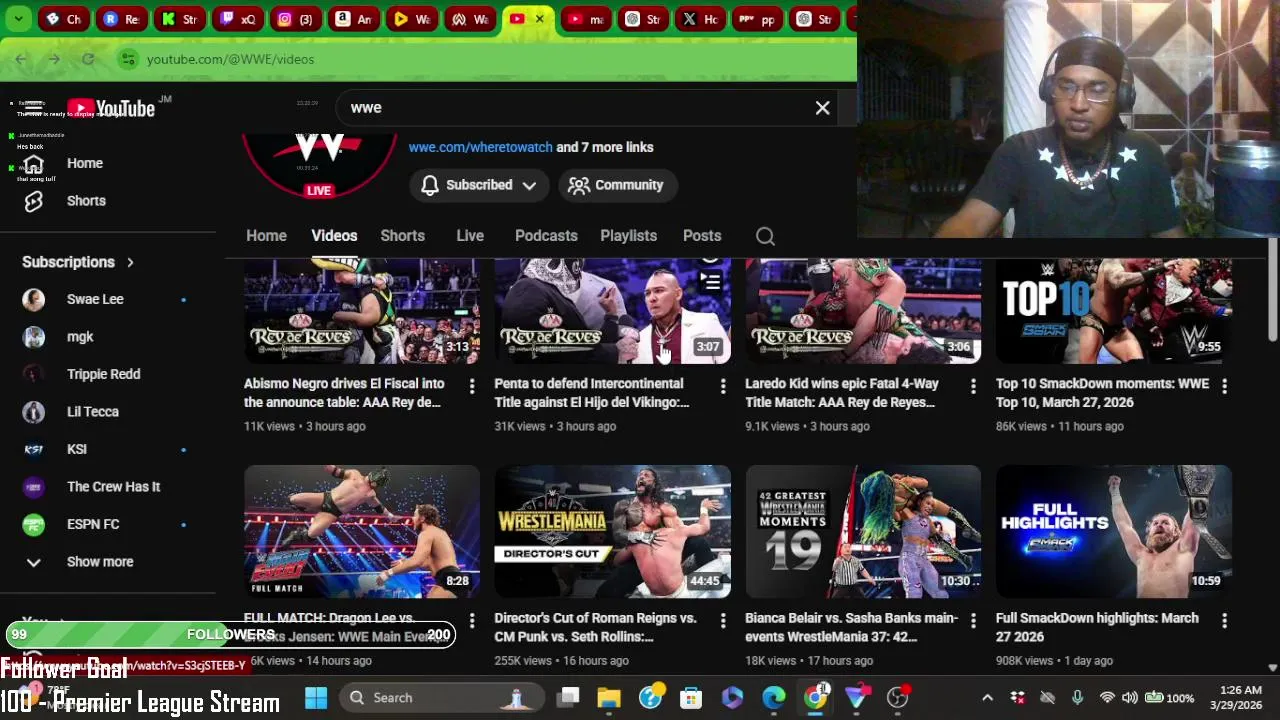Open the channel Posts tab
Screen dimensions: 1280x720
click(x=702, y=236)
